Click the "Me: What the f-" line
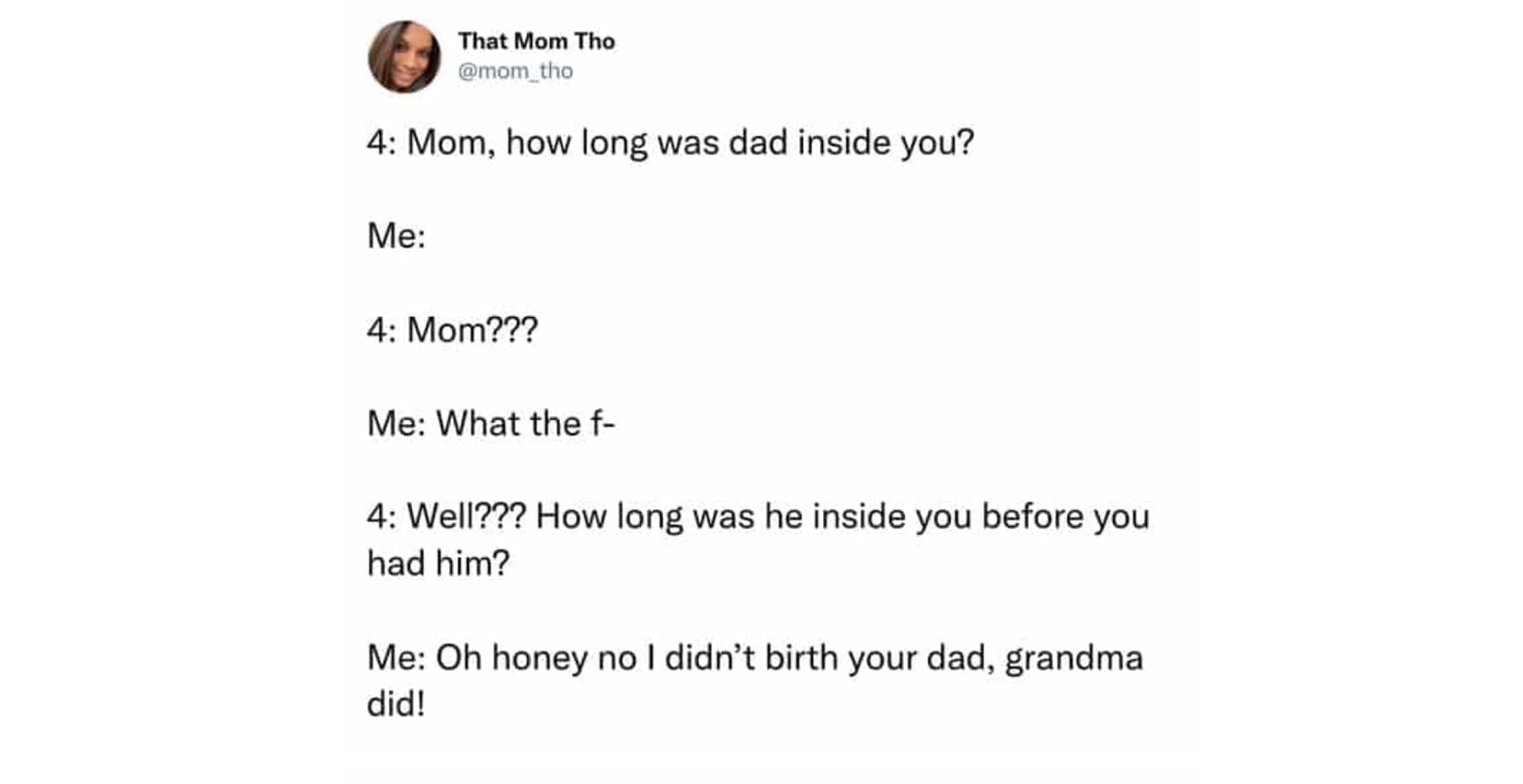The width and height of the screenshot is (1523, 784). pos(491,423)
